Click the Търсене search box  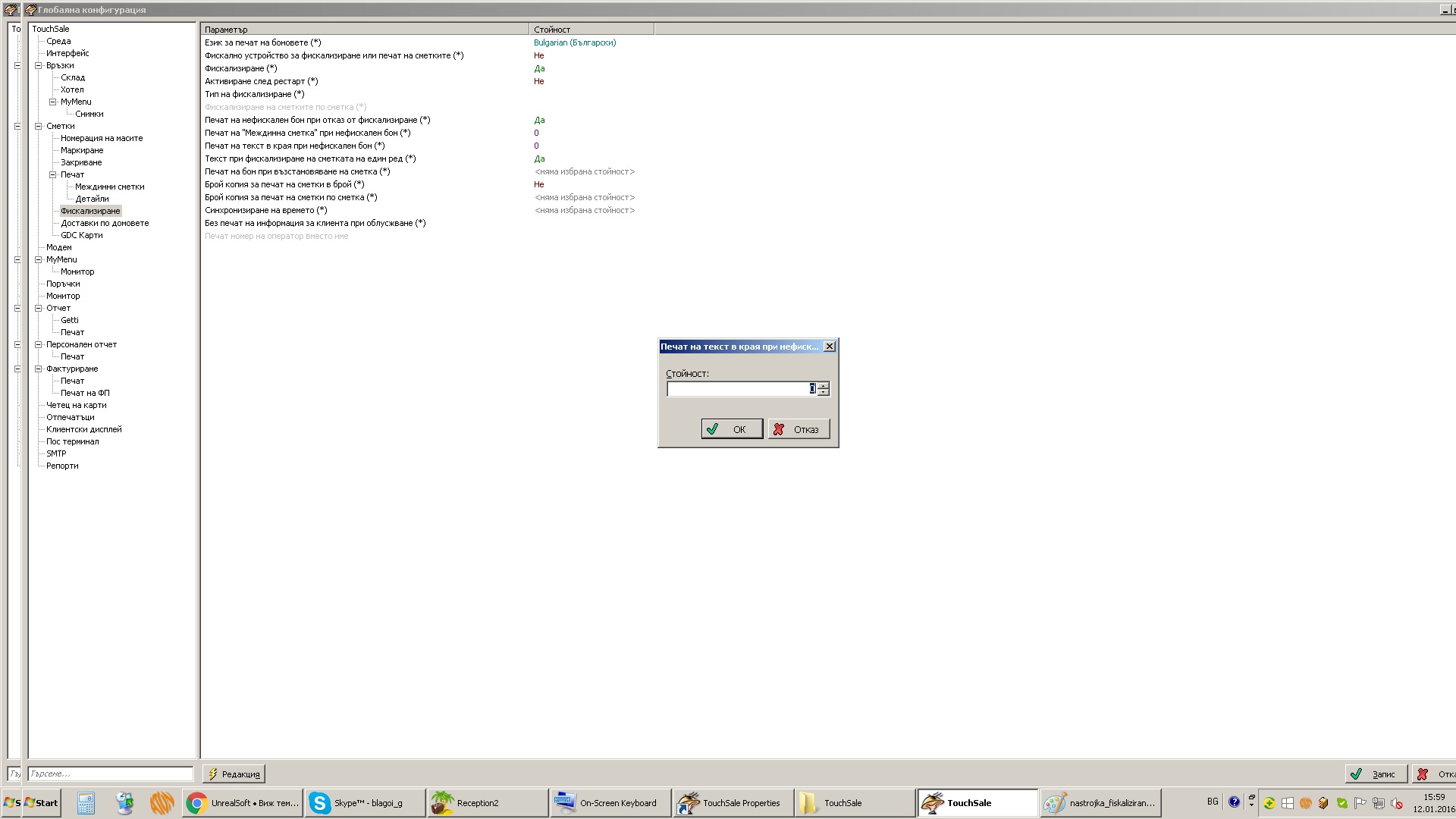[x=111, y=774]
